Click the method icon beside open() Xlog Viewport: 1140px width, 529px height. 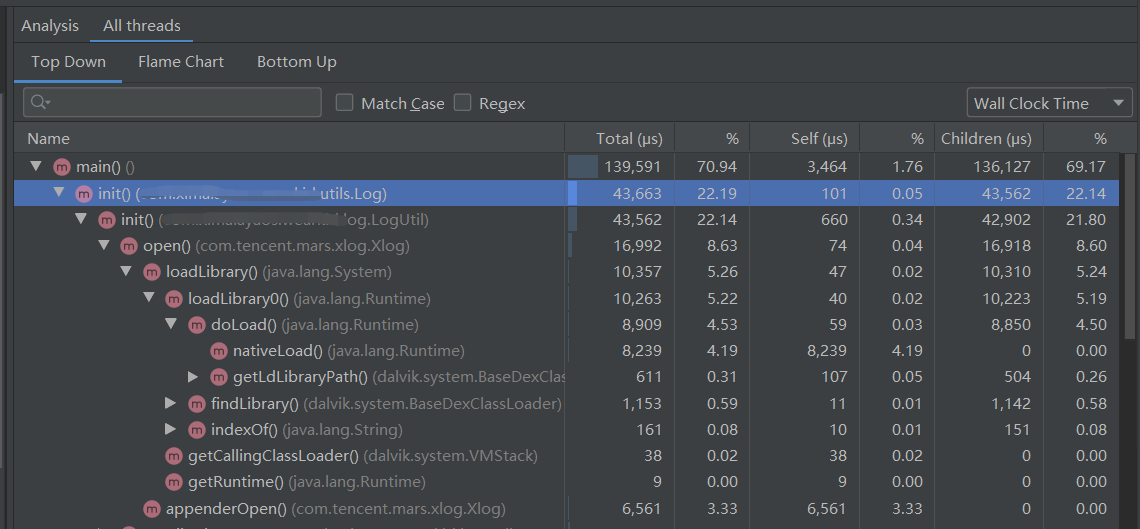pyautogui.click(x=129, y=246)
